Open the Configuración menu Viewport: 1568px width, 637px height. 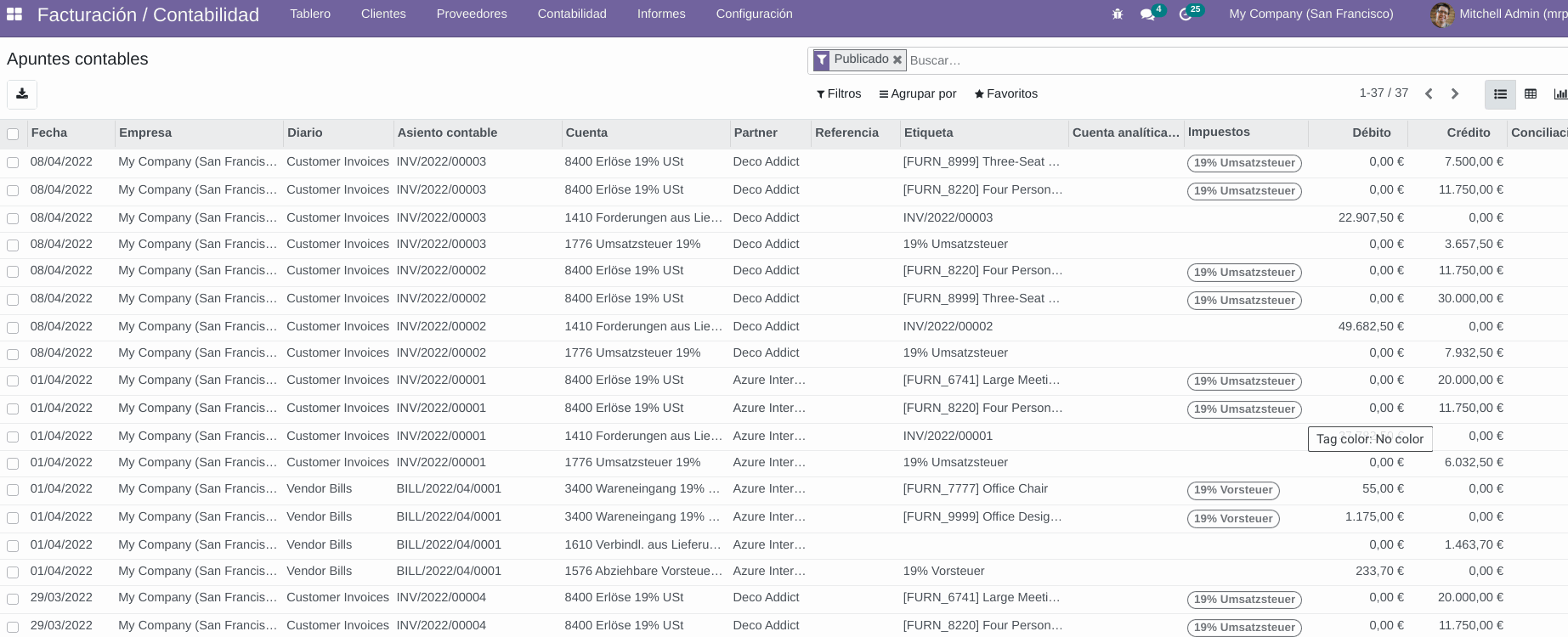click(x=754, y=14)
